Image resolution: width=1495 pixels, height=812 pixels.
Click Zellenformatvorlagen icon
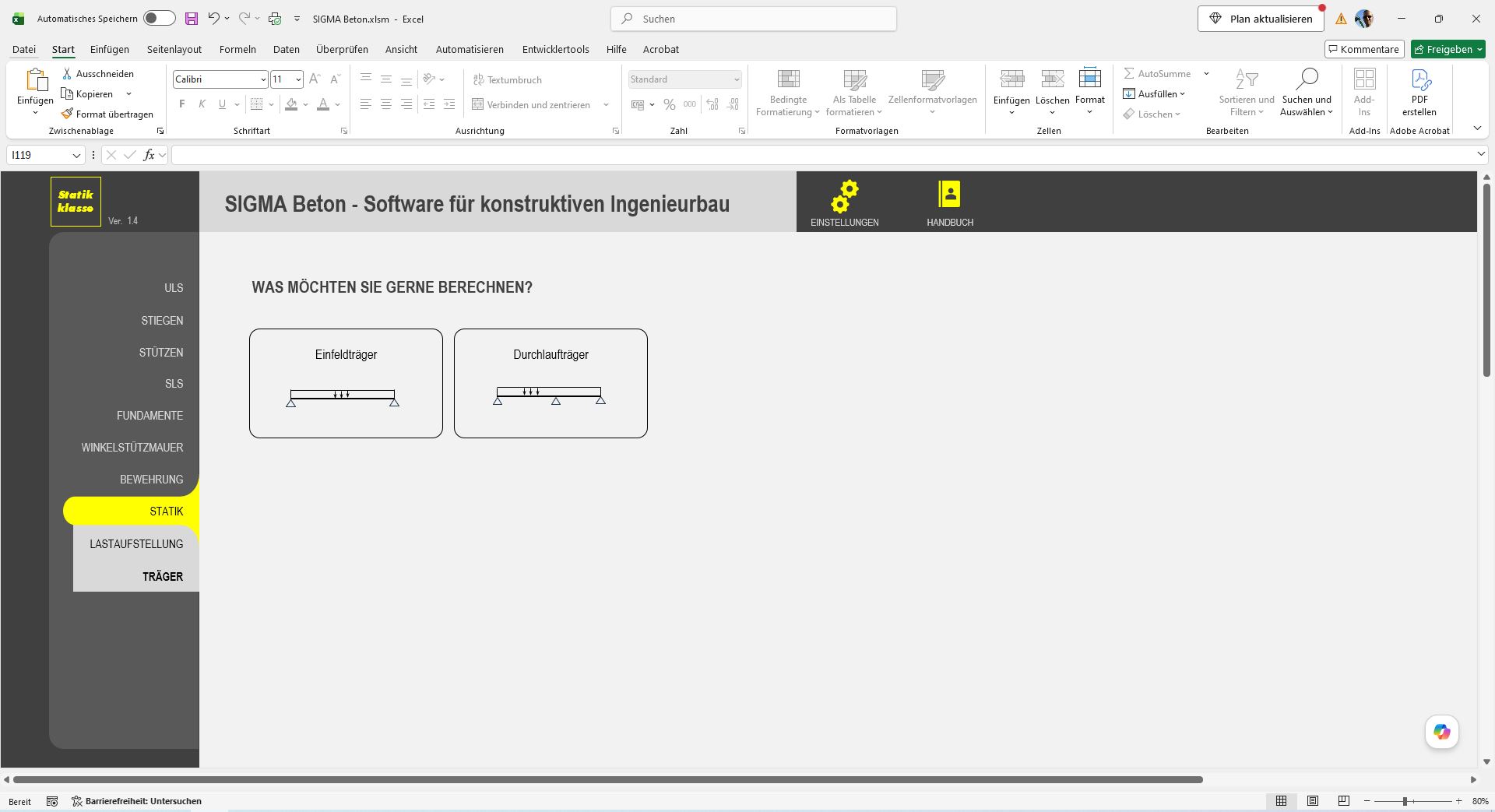point(932,79)
